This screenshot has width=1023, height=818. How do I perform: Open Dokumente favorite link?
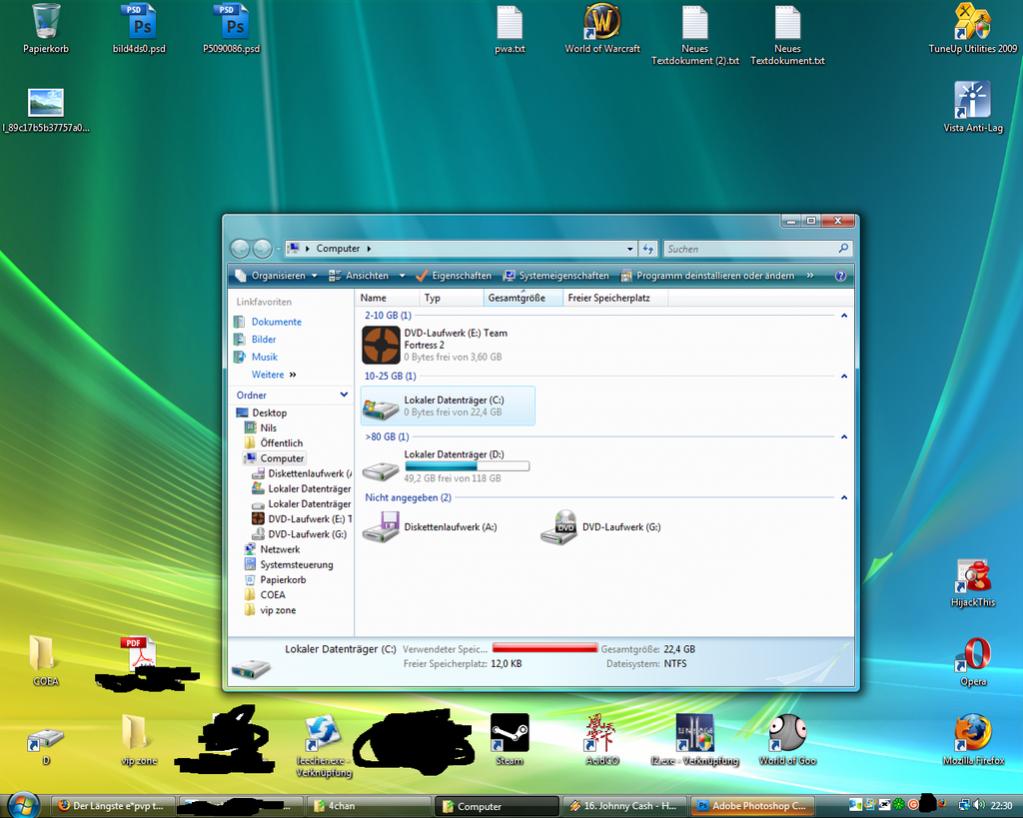coord(268,322)
